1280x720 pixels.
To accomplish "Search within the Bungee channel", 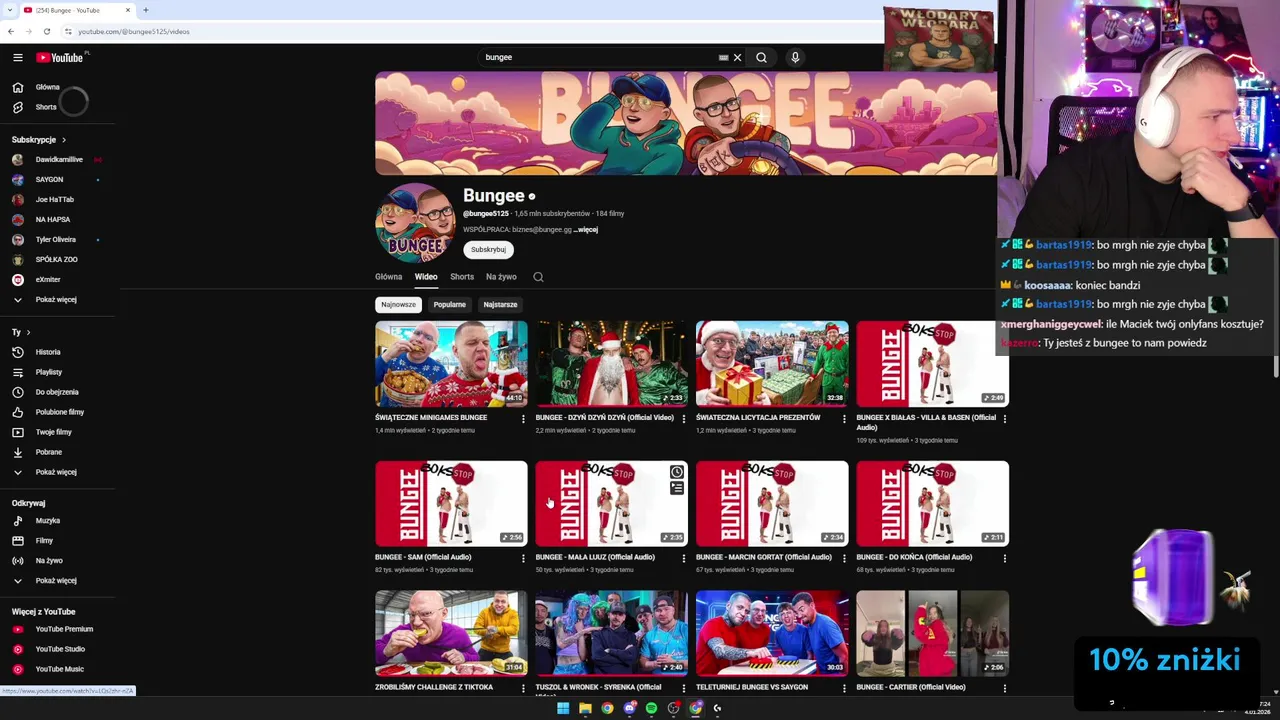I will (538, 277).
